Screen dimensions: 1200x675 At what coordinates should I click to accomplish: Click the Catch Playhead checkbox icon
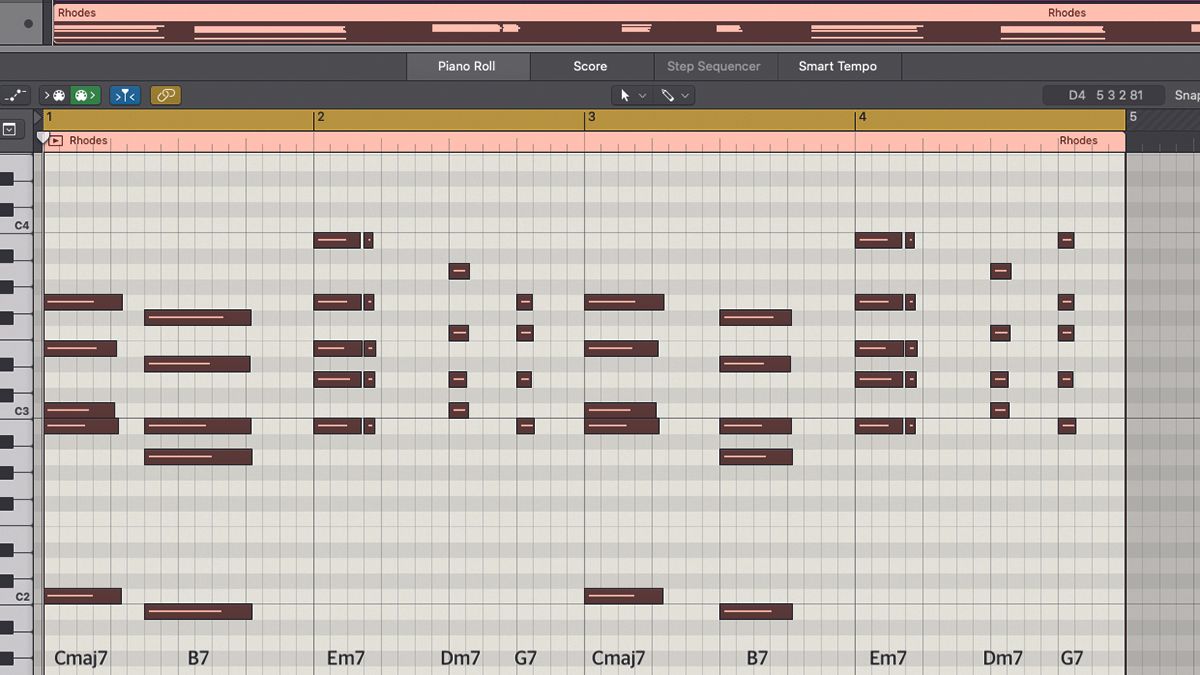pyautogui.click(x=11, y=130)
